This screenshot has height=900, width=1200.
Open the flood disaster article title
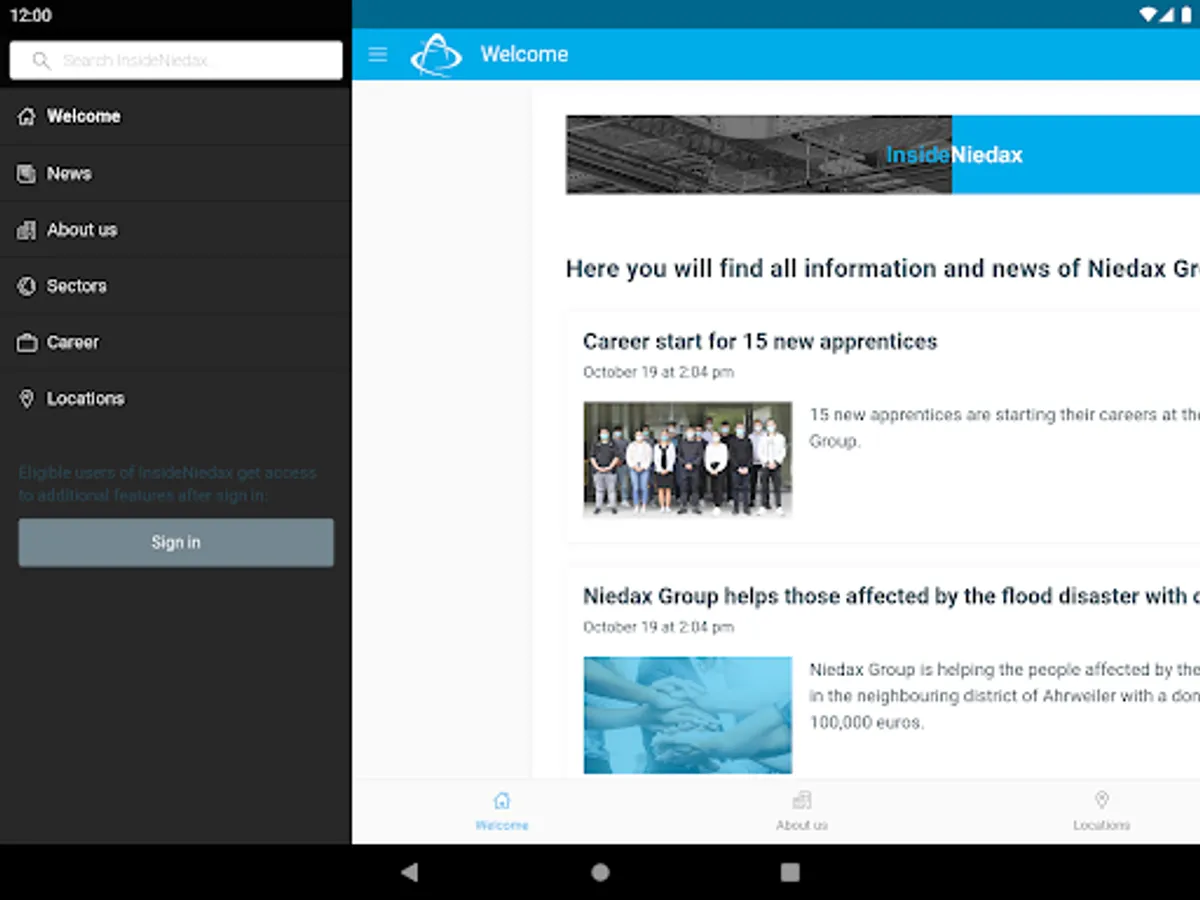tap(891, 596)
